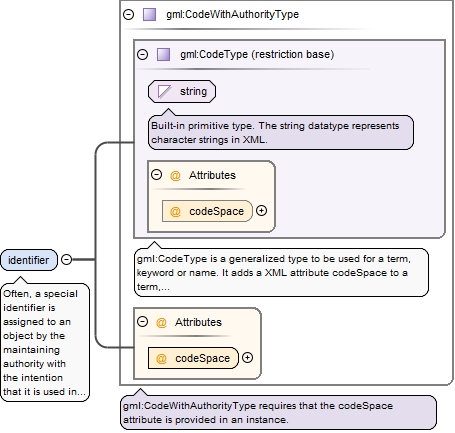Click the @ icon in lower codeSpace
The height and width of the screenshot is (433, 455).
click(x=161, y=358)
